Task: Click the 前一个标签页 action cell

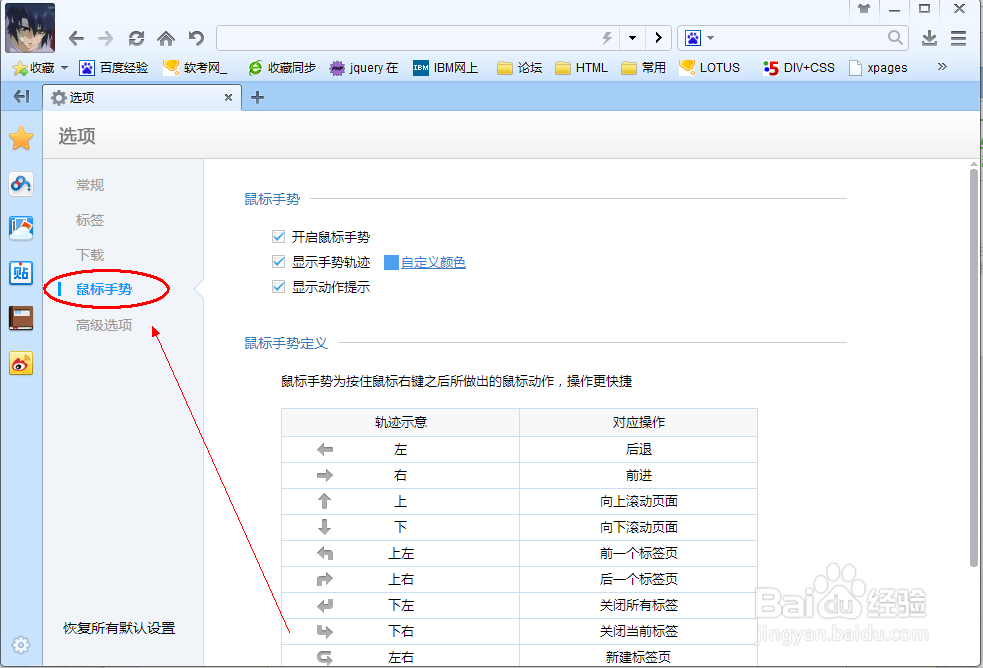Action: [x=638, y=553]
